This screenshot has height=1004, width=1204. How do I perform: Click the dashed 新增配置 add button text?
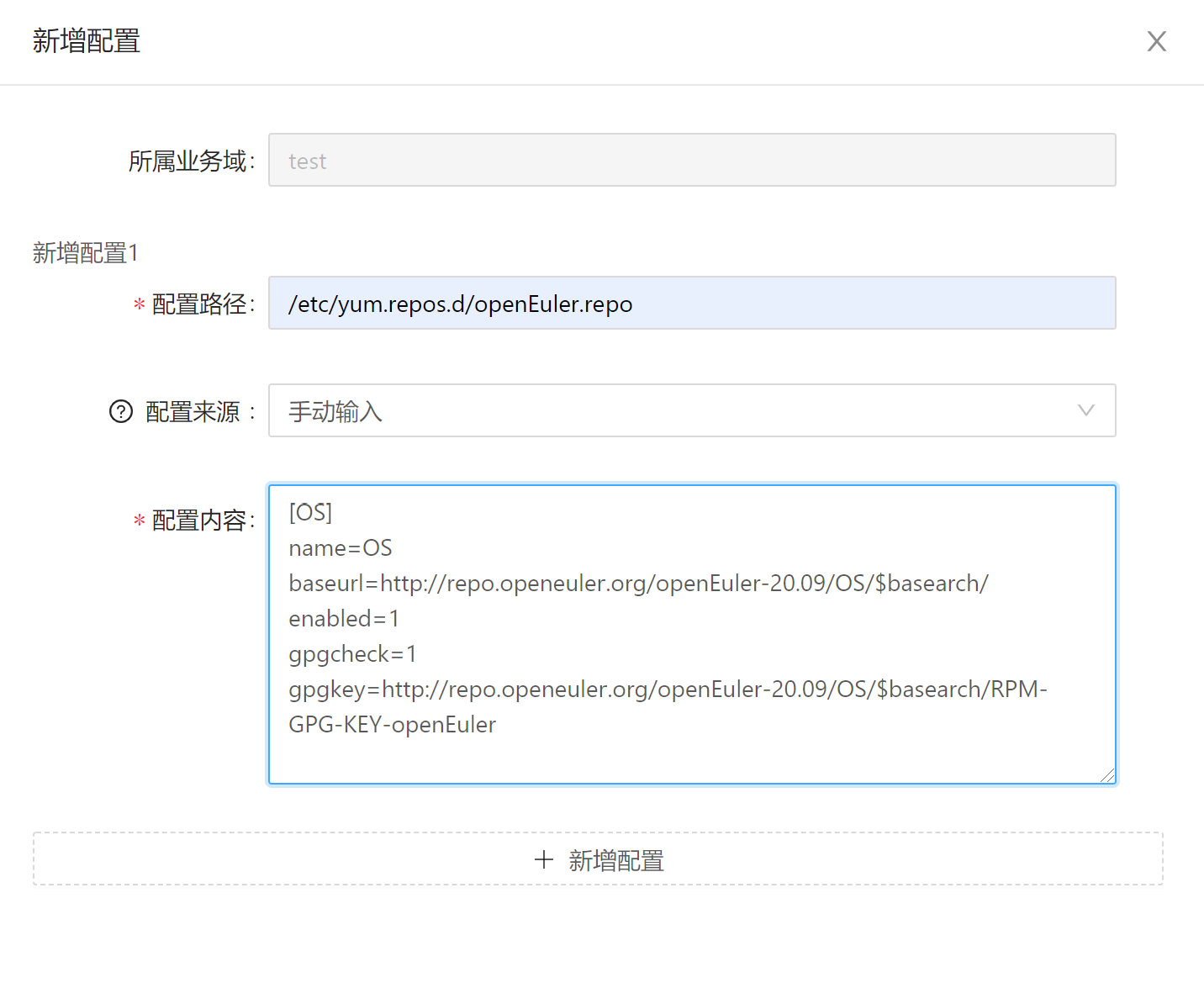coord(615,860)
